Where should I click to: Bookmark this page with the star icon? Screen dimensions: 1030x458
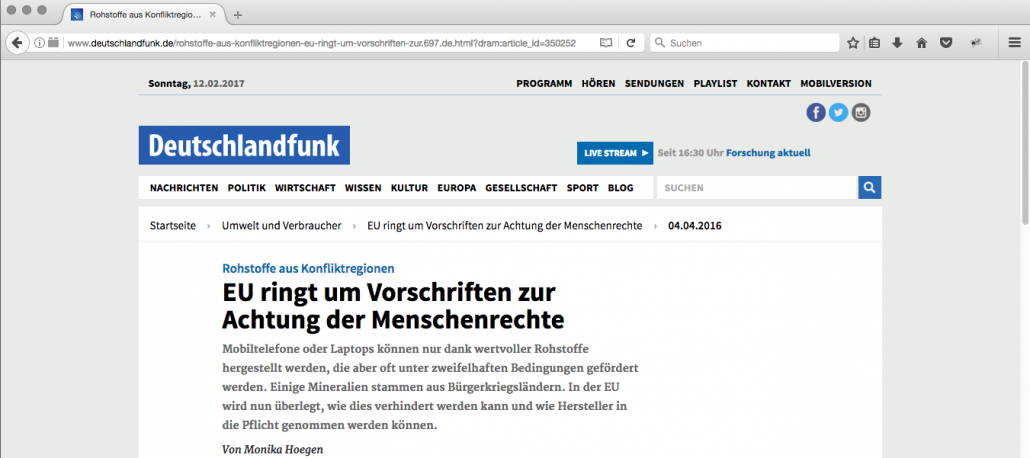[x=853, y=43]
